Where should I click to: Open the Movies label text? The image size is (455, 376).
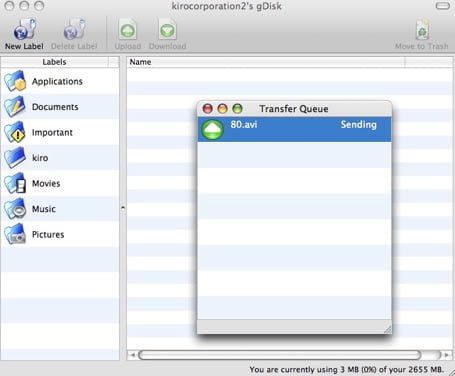[x=46, y=183]
